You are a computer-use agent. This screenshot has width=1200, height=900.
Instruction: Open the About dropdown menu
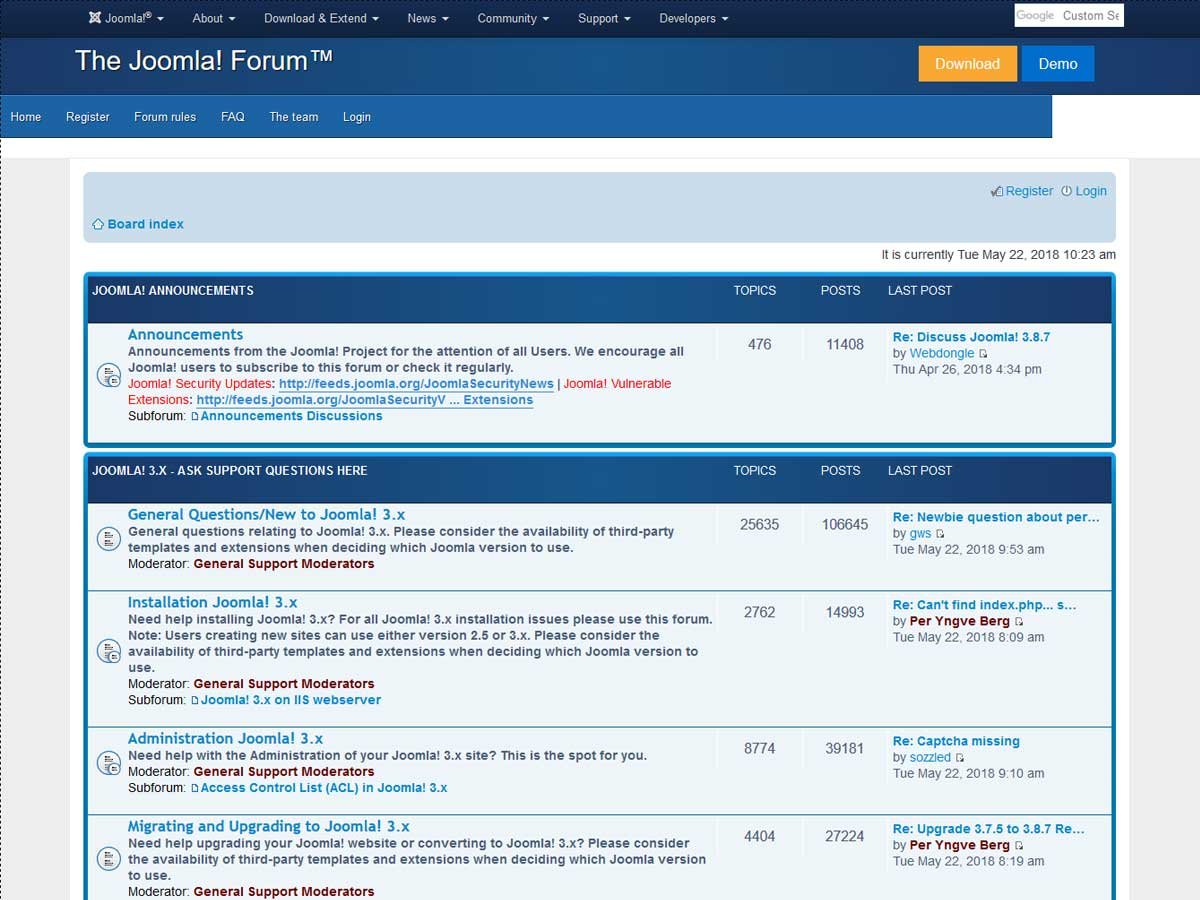tap(214, 18)
